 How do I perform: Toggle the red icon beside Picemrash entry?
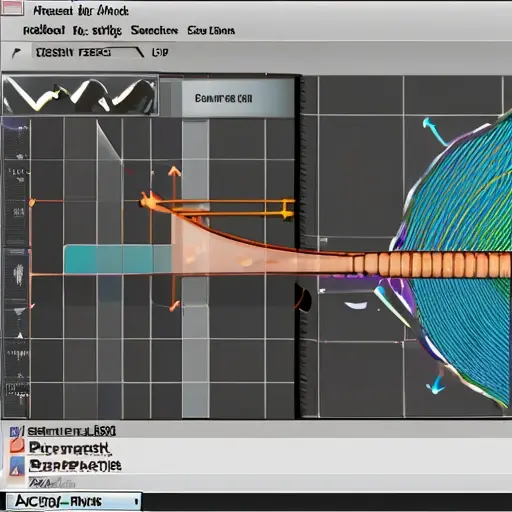[17, 446]
